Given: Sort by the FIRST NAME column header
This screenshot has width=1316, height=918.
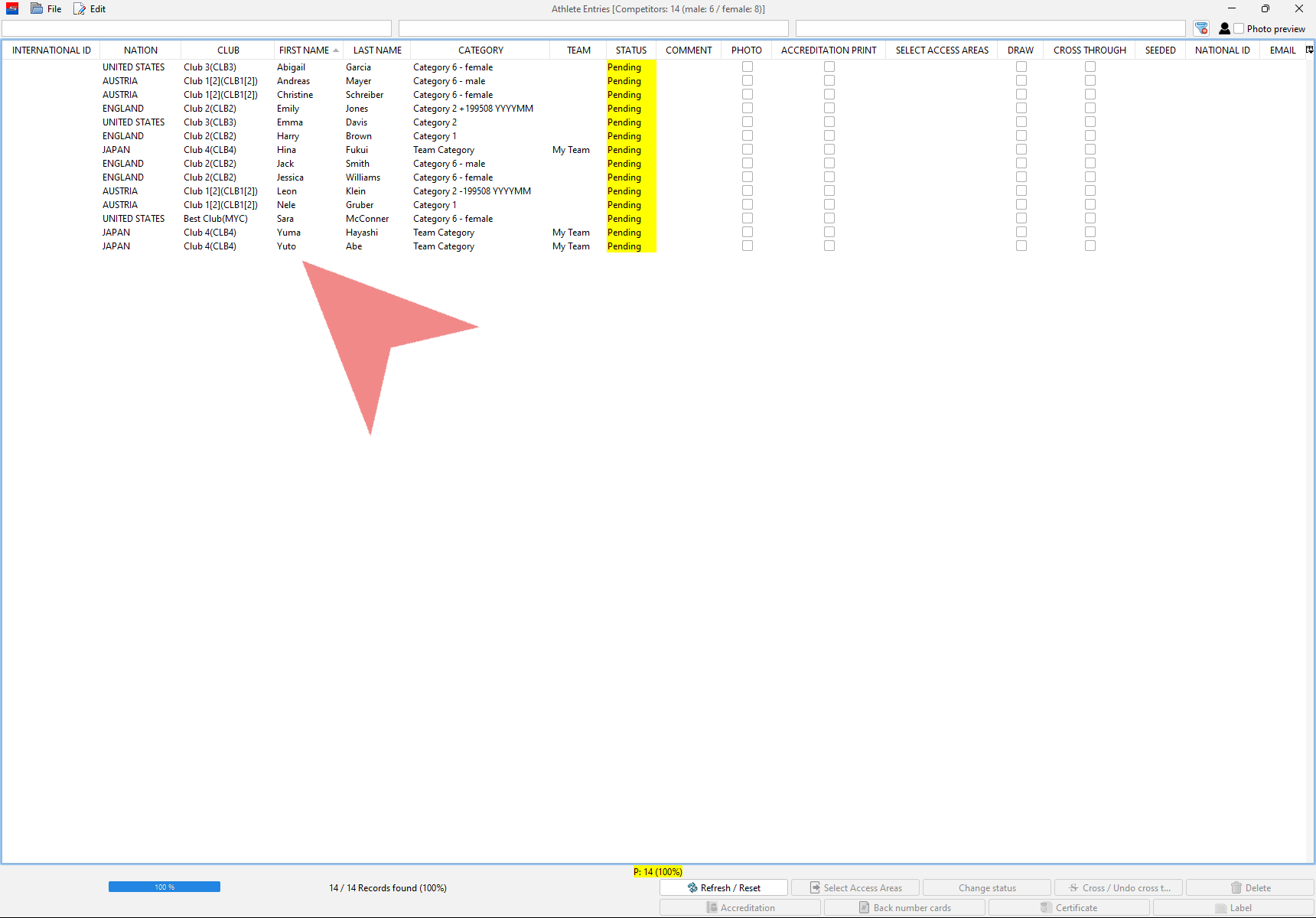Looking at the screenshot, I should (304, 50).
